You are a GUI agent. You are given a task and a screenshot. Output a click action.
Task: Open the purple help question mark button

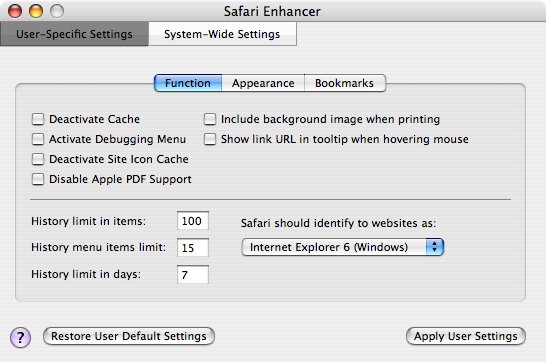click(20, 337)
